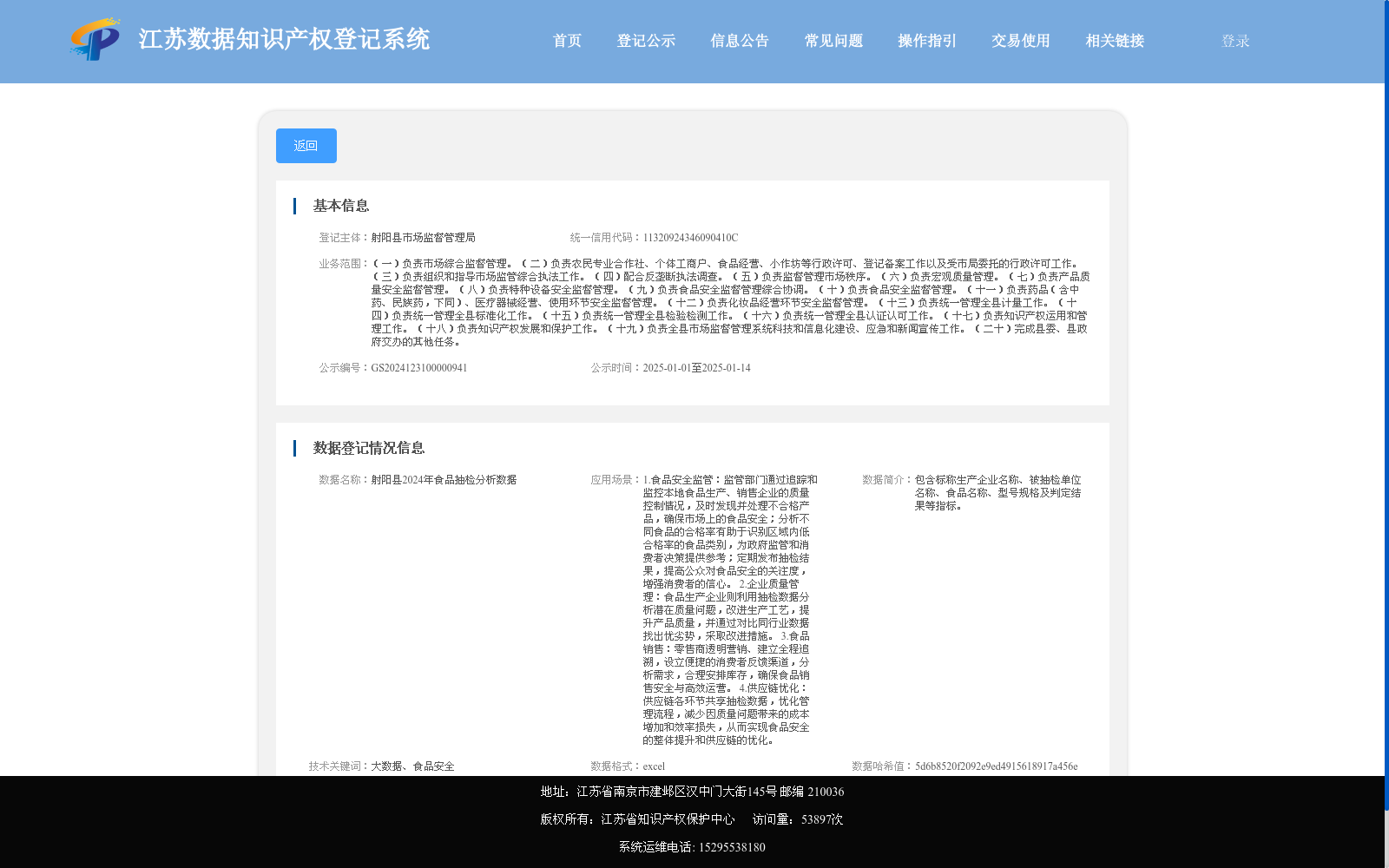Open the 常见问题 menu item
The width and height of the screenshot is (1389, 868).
(x=833, y=41)
